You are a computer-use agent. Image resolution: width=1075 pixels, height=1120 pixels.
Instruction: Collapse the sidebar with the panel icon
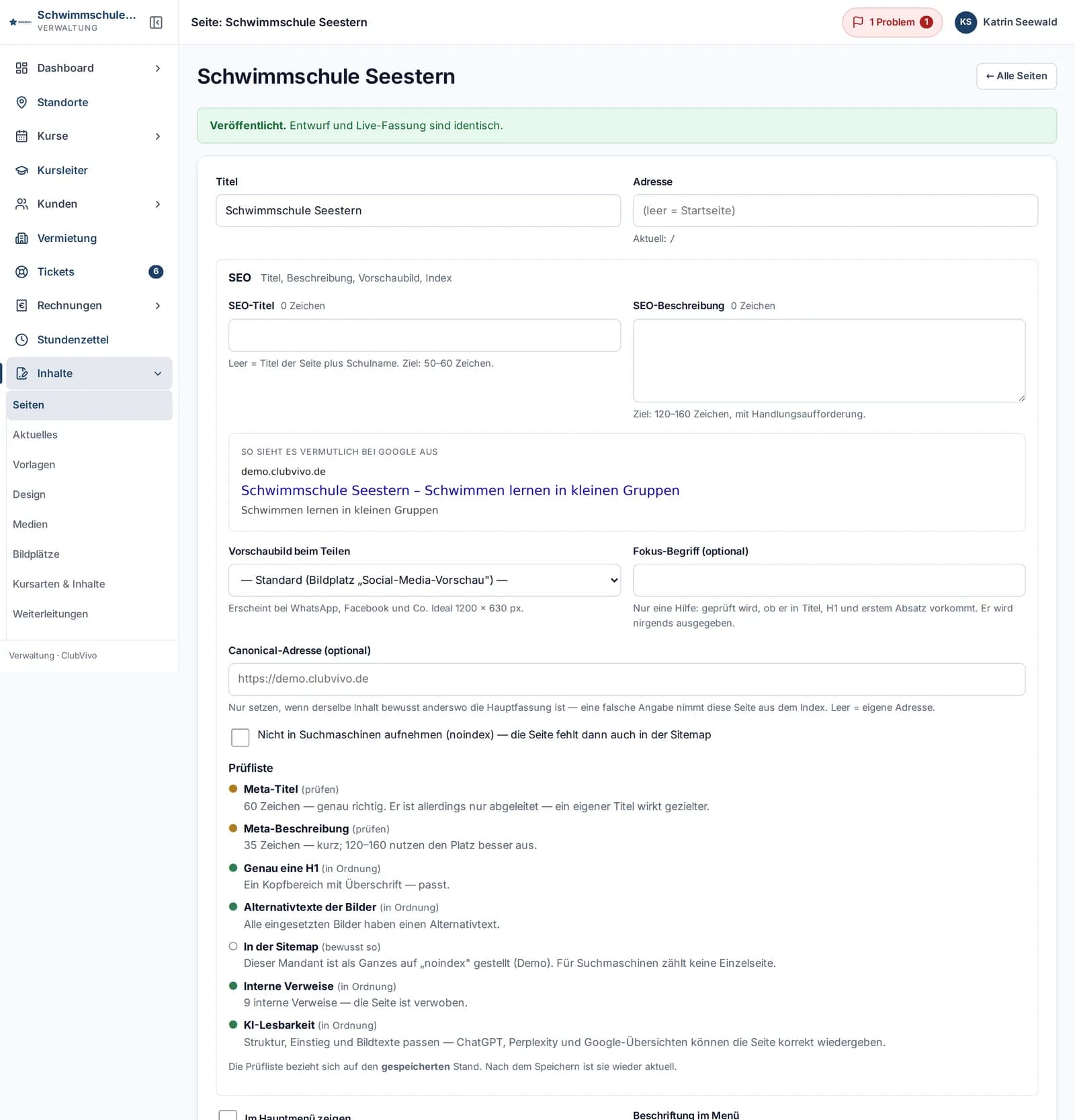click(156, 22)
